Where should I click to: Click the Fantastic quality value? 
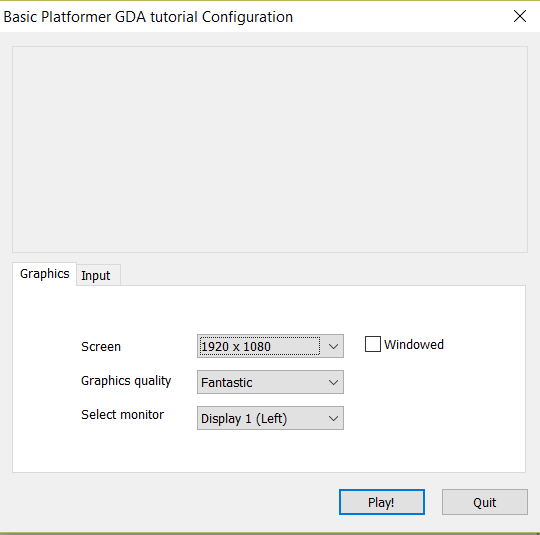coord(227,382)
